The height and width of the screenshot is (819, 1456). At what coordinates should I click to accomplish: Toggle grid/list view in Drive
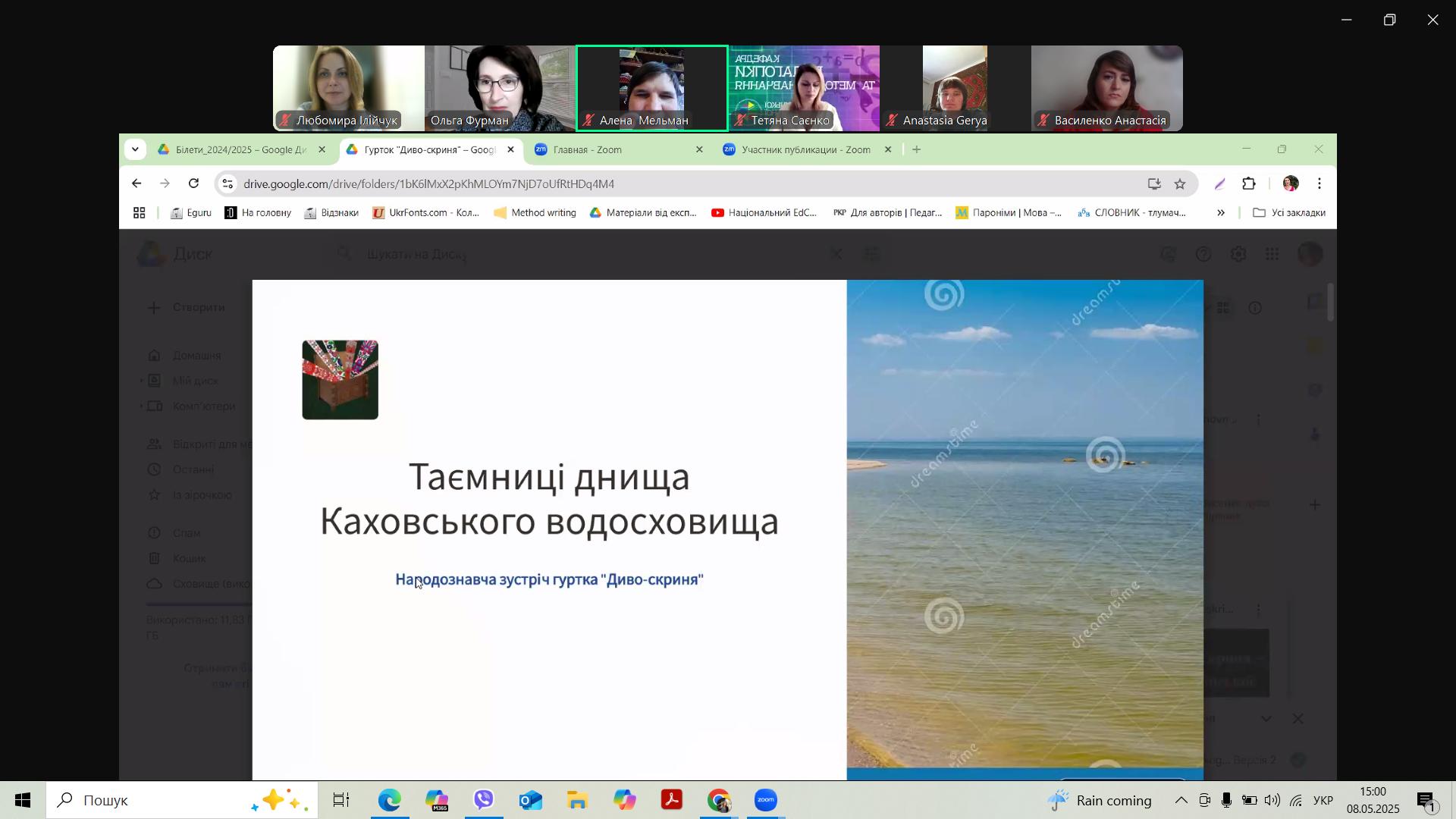pos(1224,308)
